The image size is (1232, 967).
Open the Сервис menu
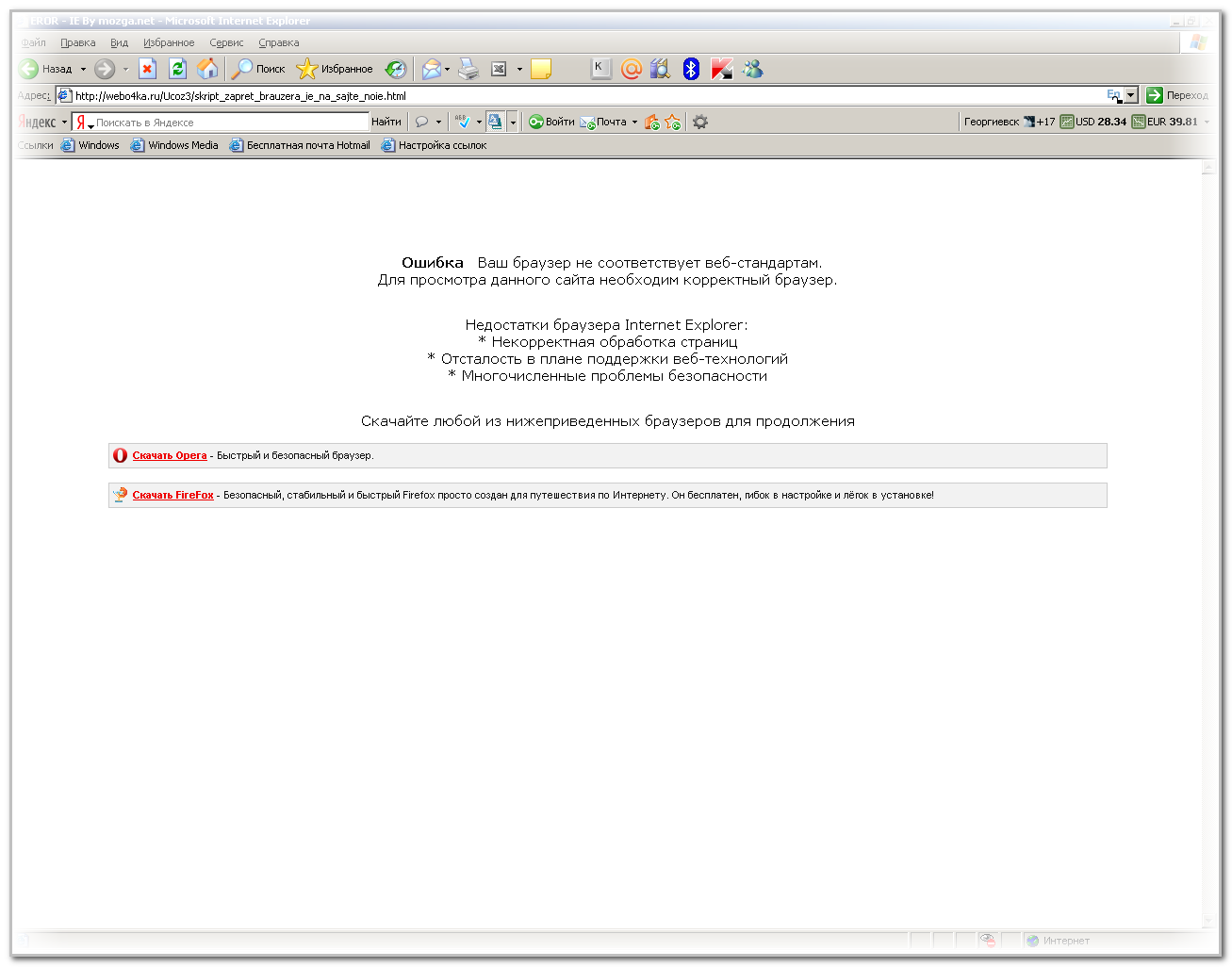pyautogui.click(x=226, y=42)
